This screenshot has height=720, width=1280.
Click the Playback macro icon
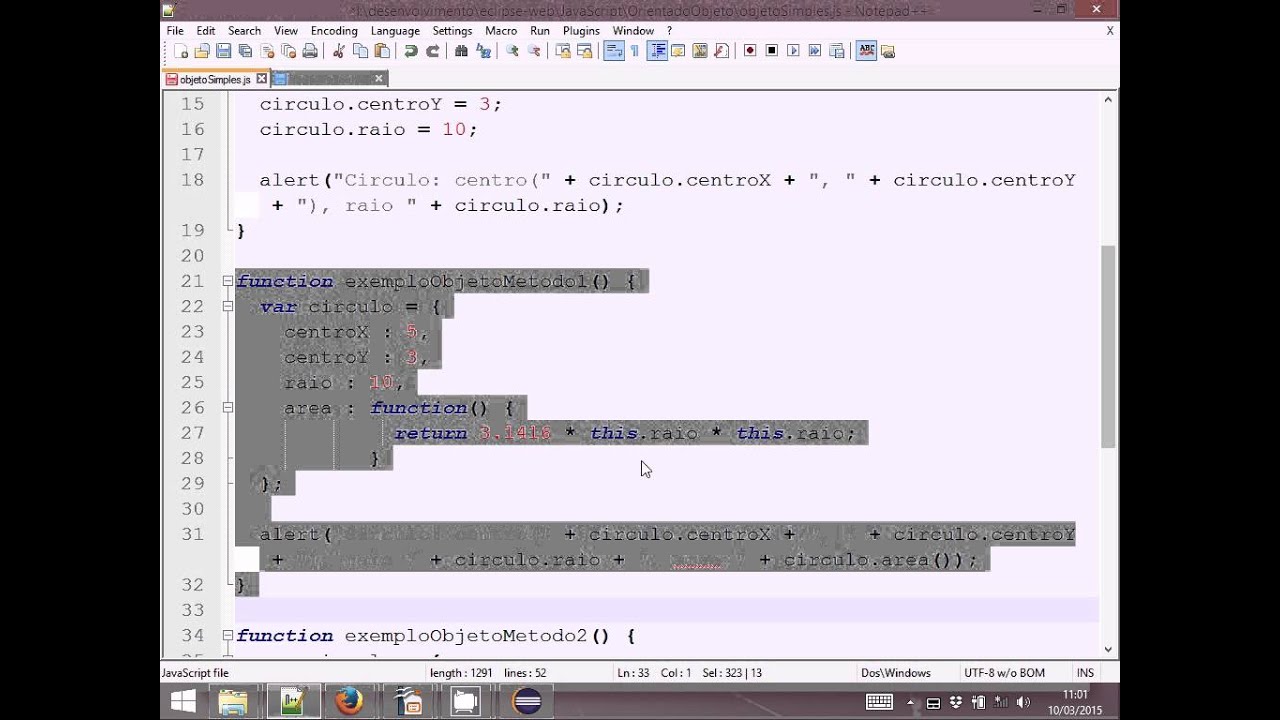tap(793, 51)
